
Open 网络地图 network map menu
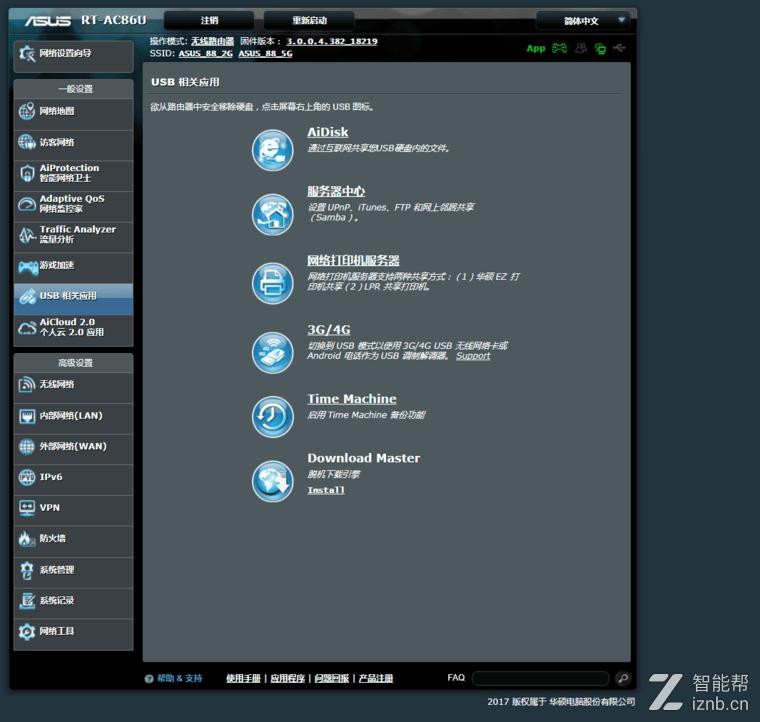click(x=74, y=112)
